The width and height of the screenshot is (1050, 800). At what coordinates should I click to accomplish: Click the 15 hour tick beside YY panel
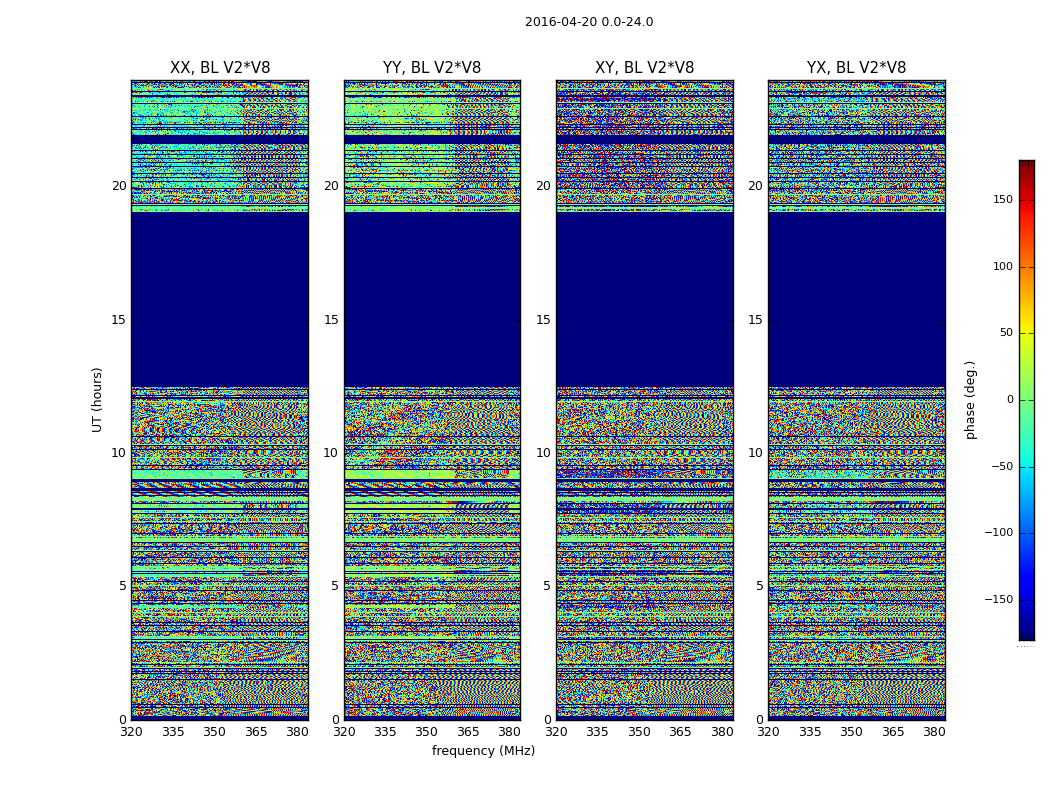(331, 320)
